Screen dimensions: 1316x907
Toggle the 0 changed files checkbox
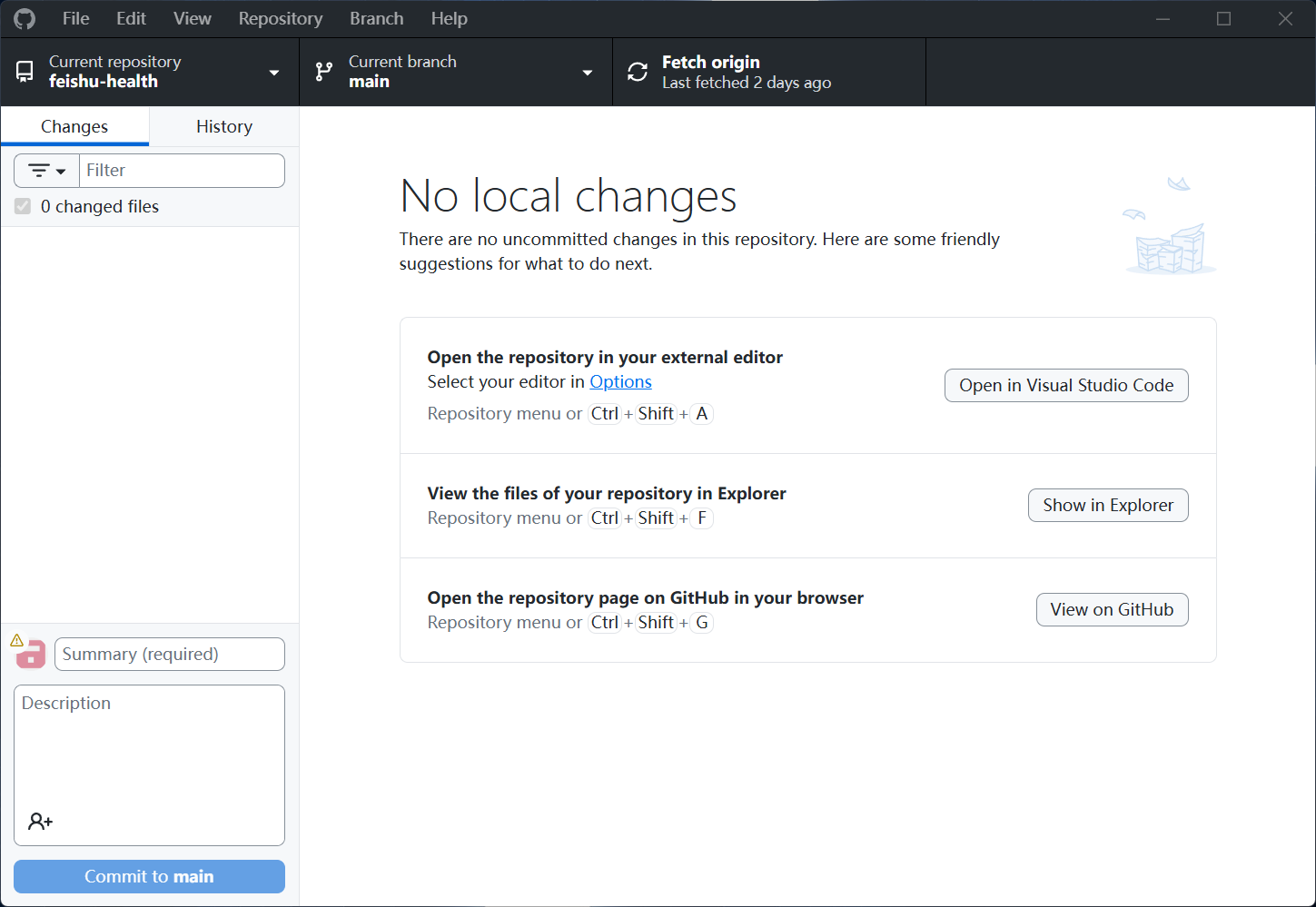(x=23, y=207)
